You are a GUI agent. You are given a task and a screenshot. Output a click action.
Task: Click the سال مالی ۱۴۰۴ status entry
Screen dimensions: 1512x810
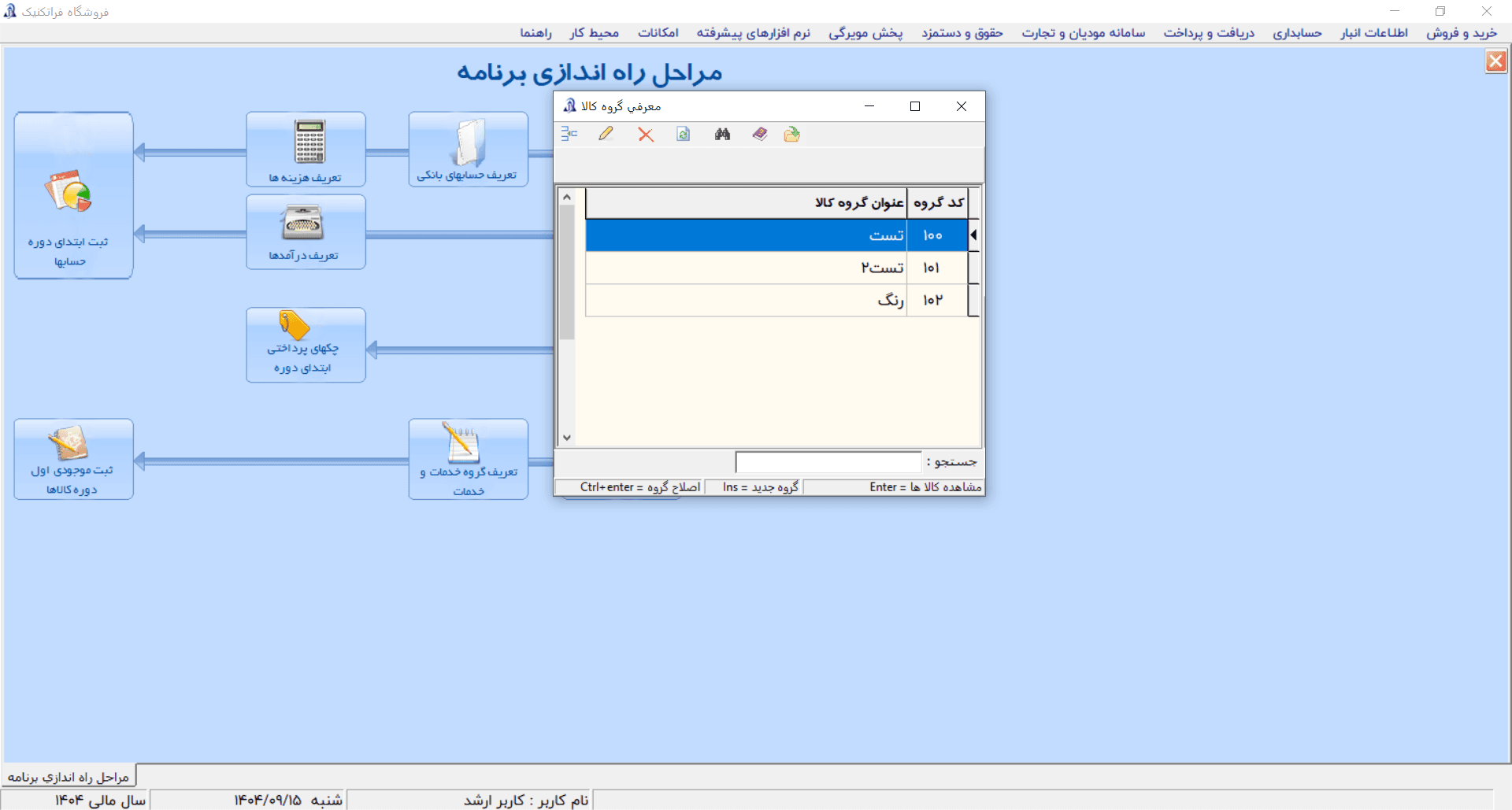click(x=100, y=800)
